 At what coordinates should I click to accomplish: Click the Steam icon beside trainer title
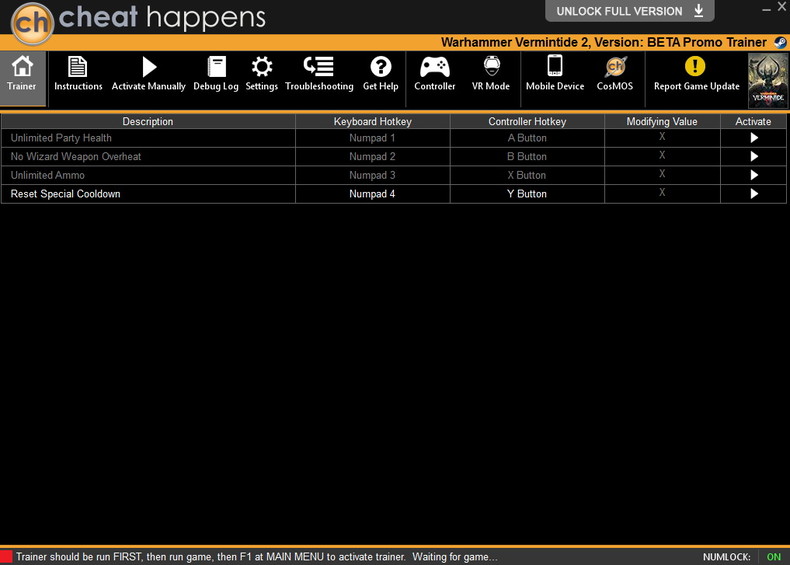tap(780, 42)
